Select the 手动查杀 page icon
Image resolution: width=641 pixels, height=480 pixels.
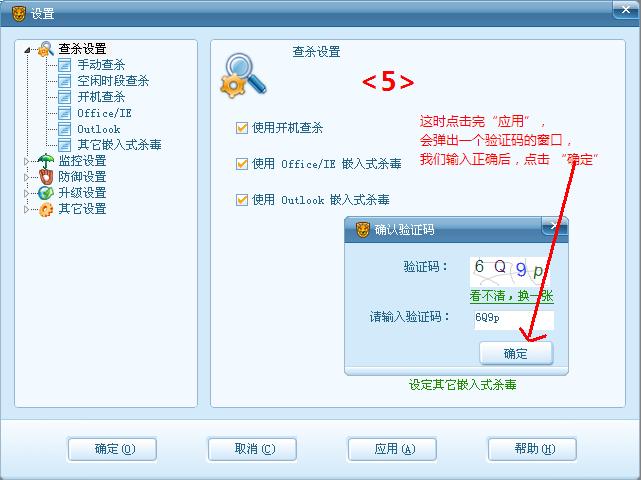pos(64,65)
